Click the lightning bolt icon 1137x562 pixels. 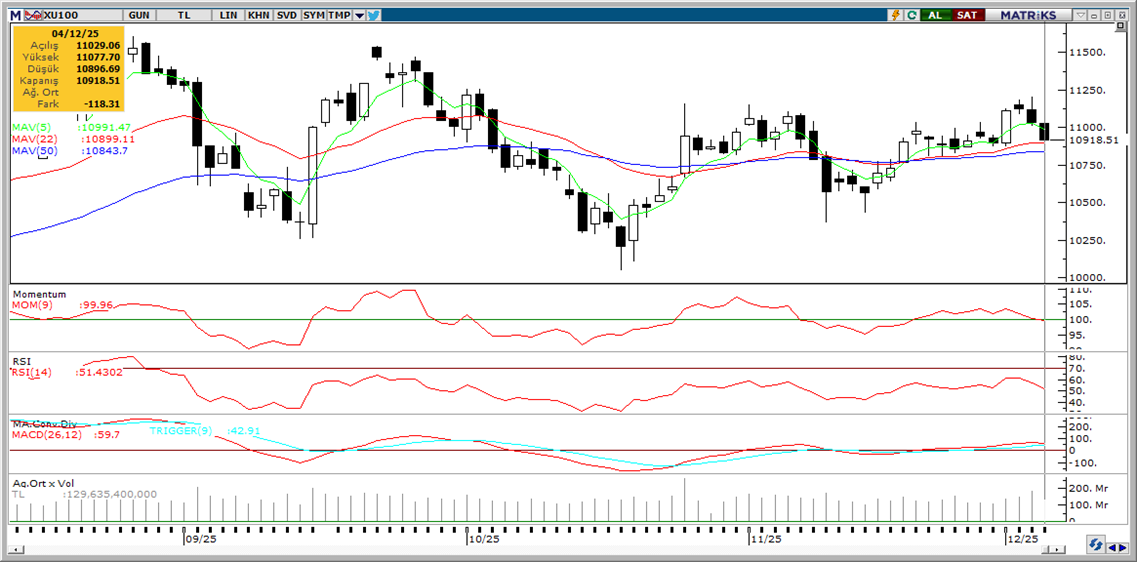click(x=896, y=15)
